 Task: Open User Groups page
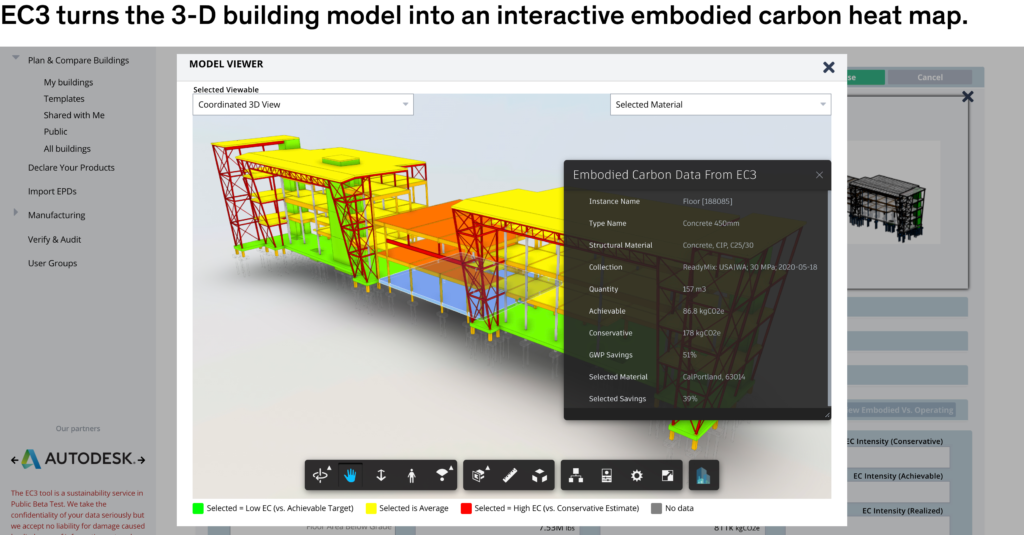pos(52,263)
